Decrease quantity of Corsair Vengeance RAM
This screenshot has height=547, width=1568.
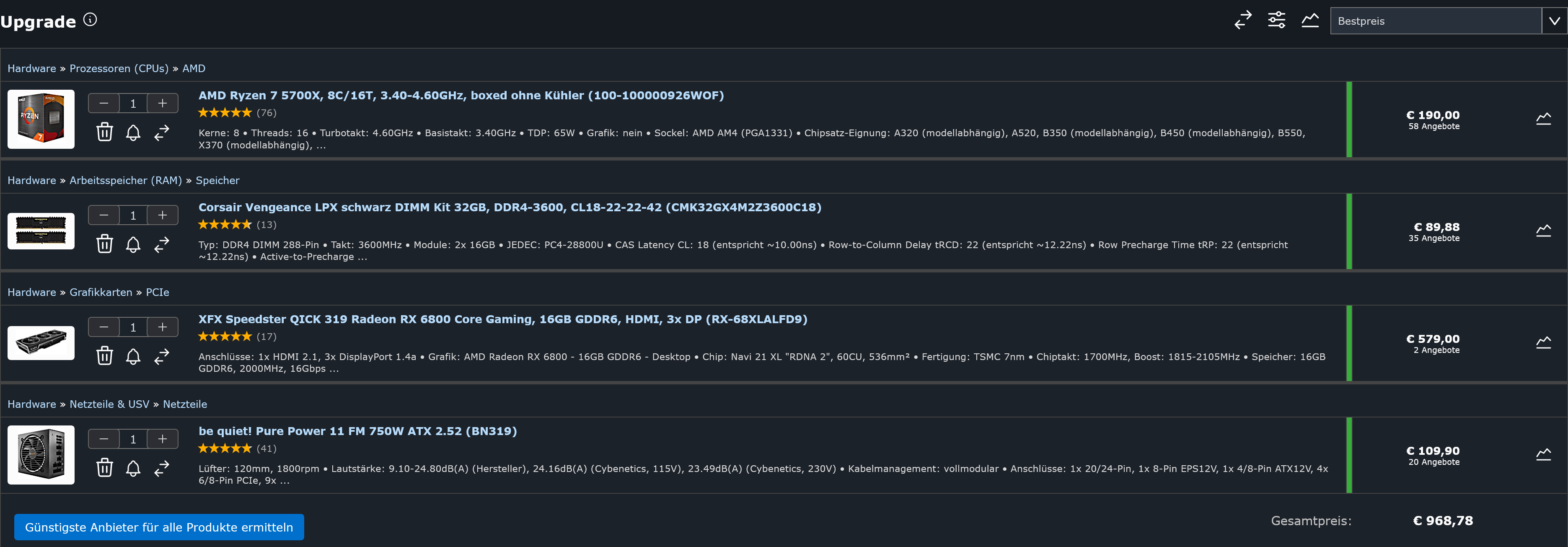point(104,215)
